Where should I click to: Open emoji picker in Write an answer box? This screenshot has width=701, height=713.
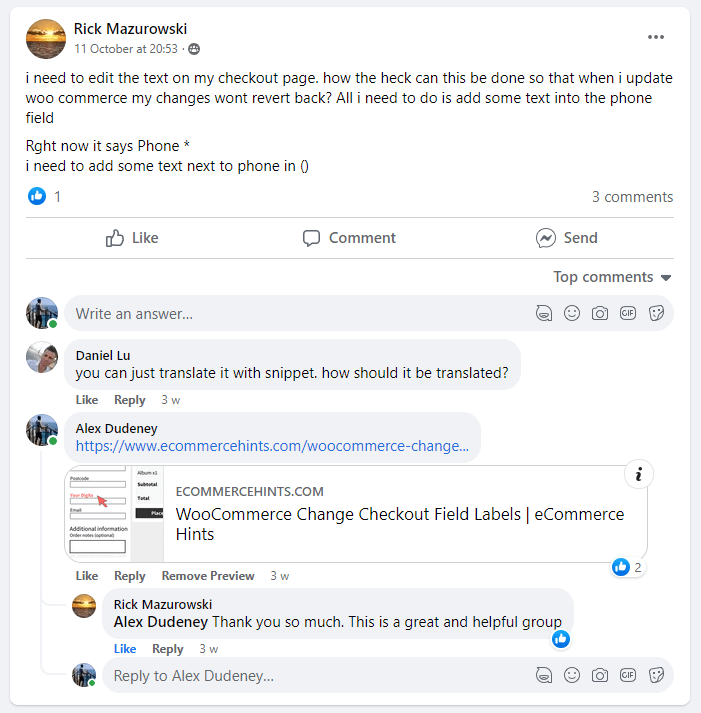click(x=572, y=313)
